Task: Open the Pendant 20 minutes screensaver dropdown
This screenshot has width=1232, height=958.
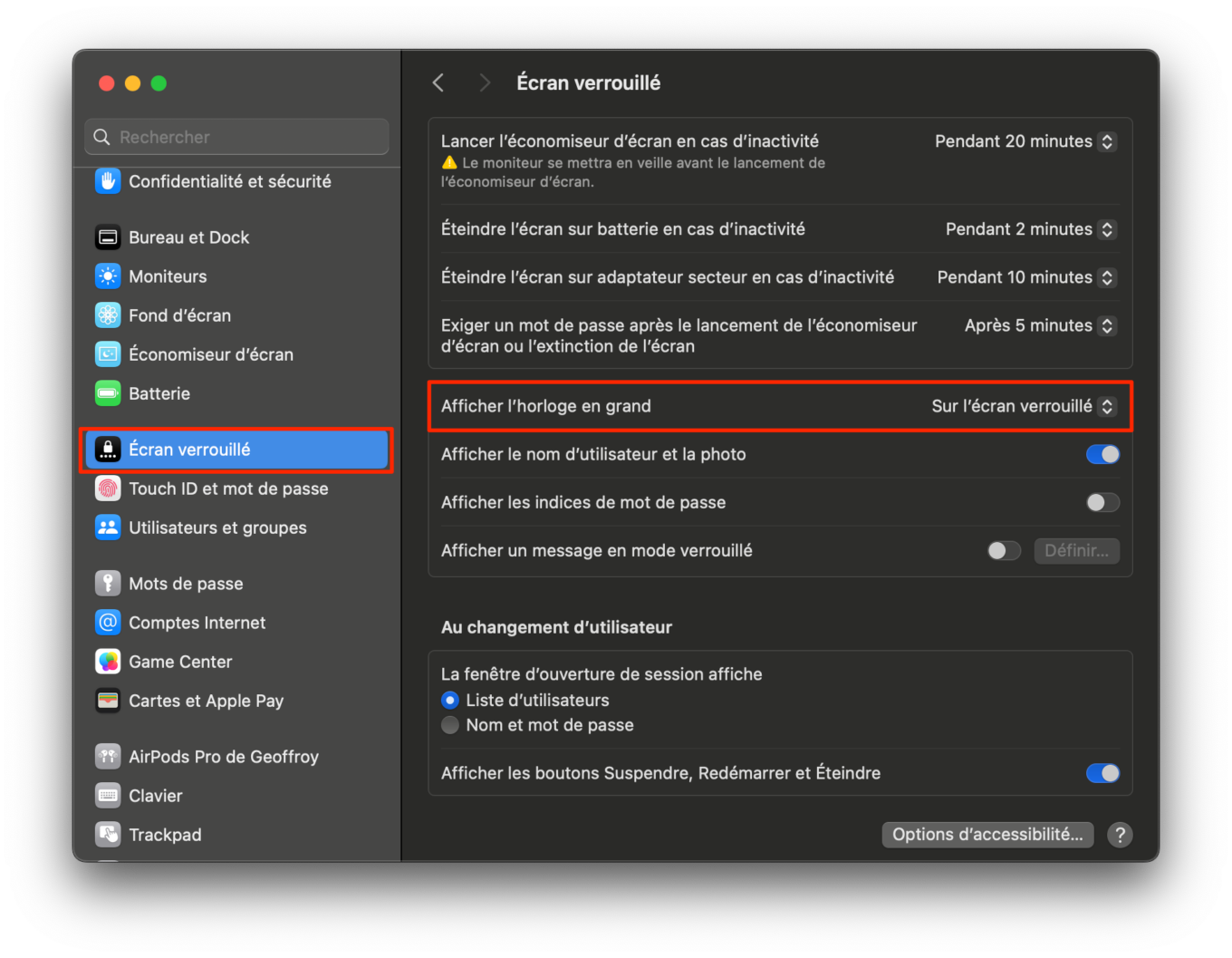Action: 1025,141
